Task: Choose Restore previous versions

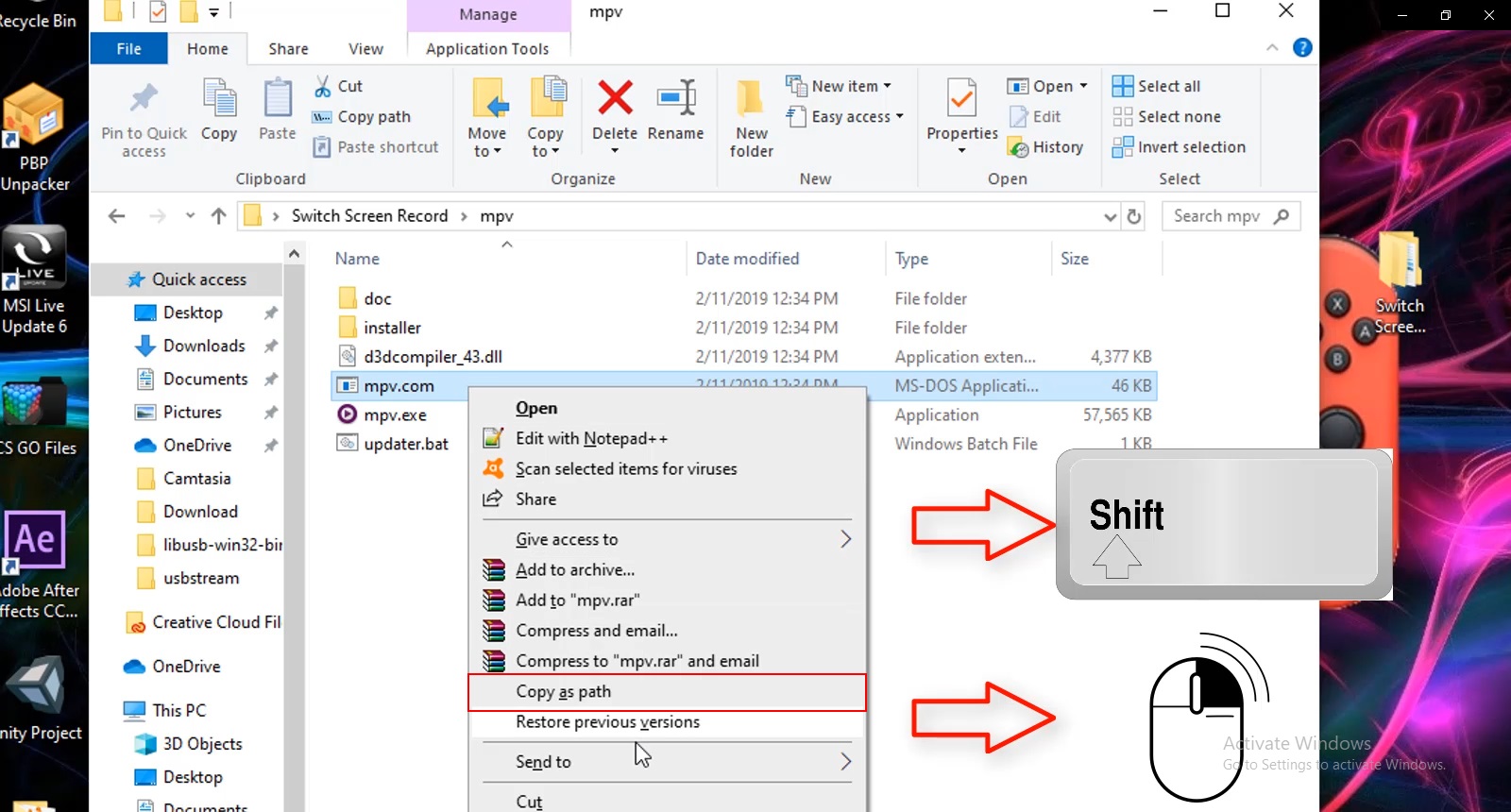Action: click(668, 722)
